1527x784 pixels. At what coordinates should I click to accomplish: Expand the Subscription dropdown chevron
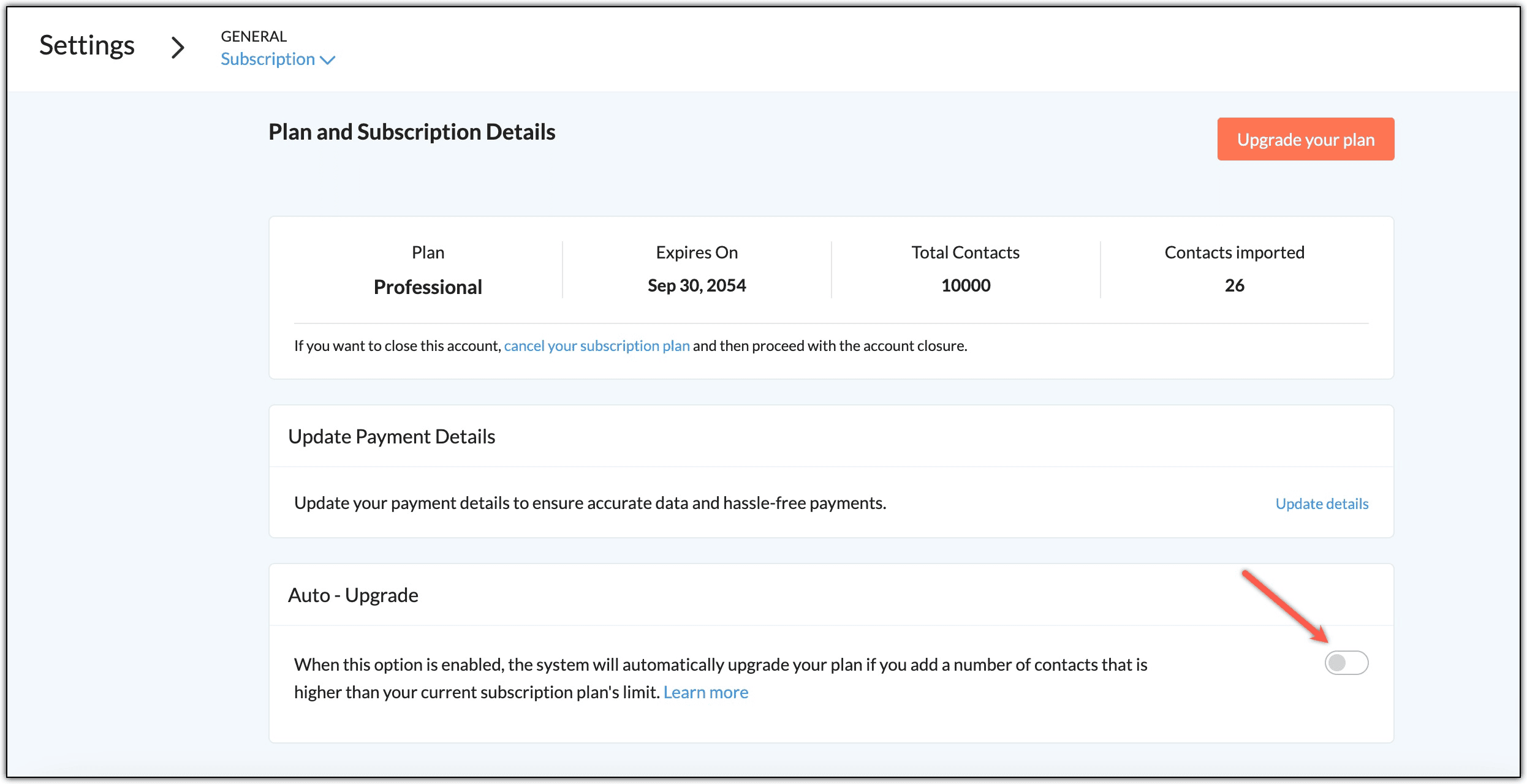[328, 60]
